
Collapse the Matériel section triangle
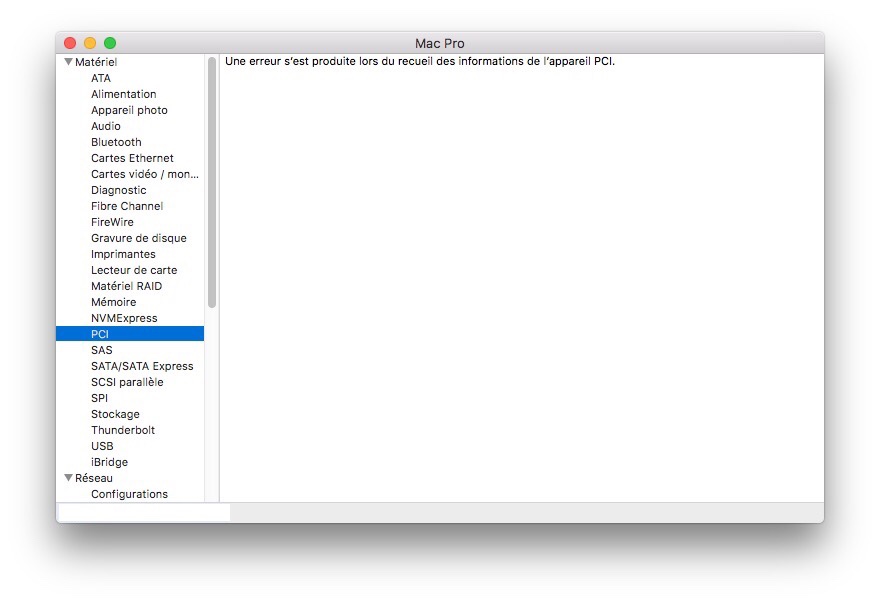tap(68, 62)
